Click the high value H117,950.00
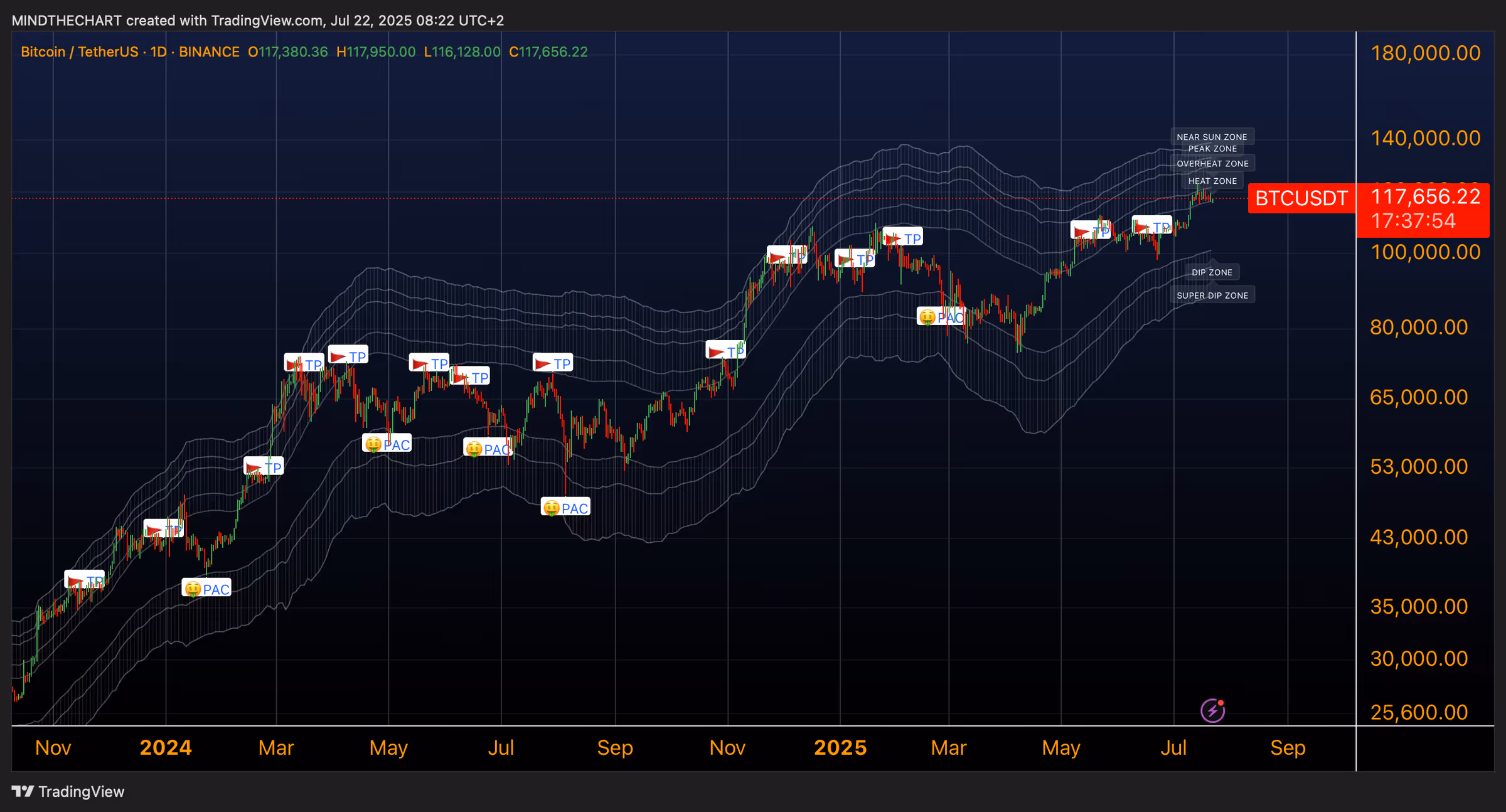This screenshot has width=1506, height=812. (x=376, y=51)
